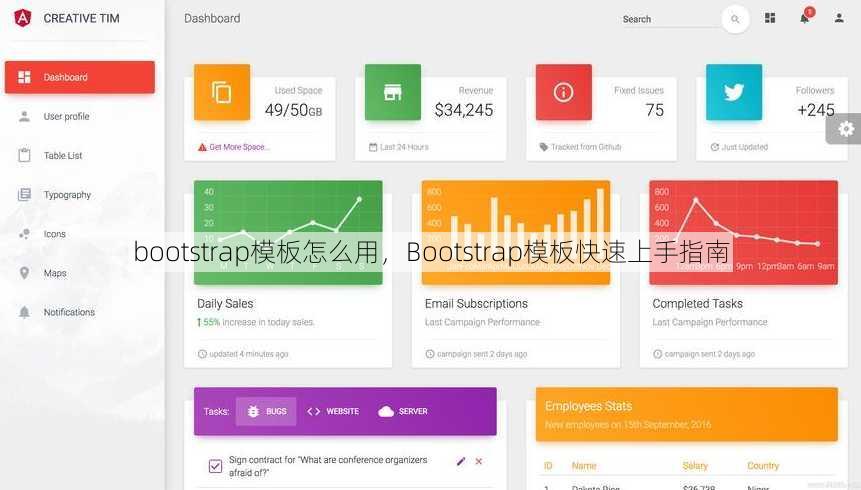Click the Employees Stats card header

(687, 414)
